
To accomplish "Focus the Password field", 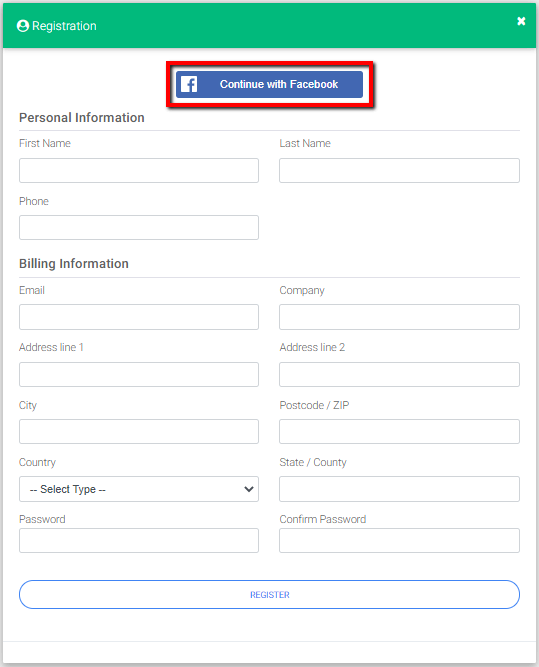I will (x=139, y=540).
